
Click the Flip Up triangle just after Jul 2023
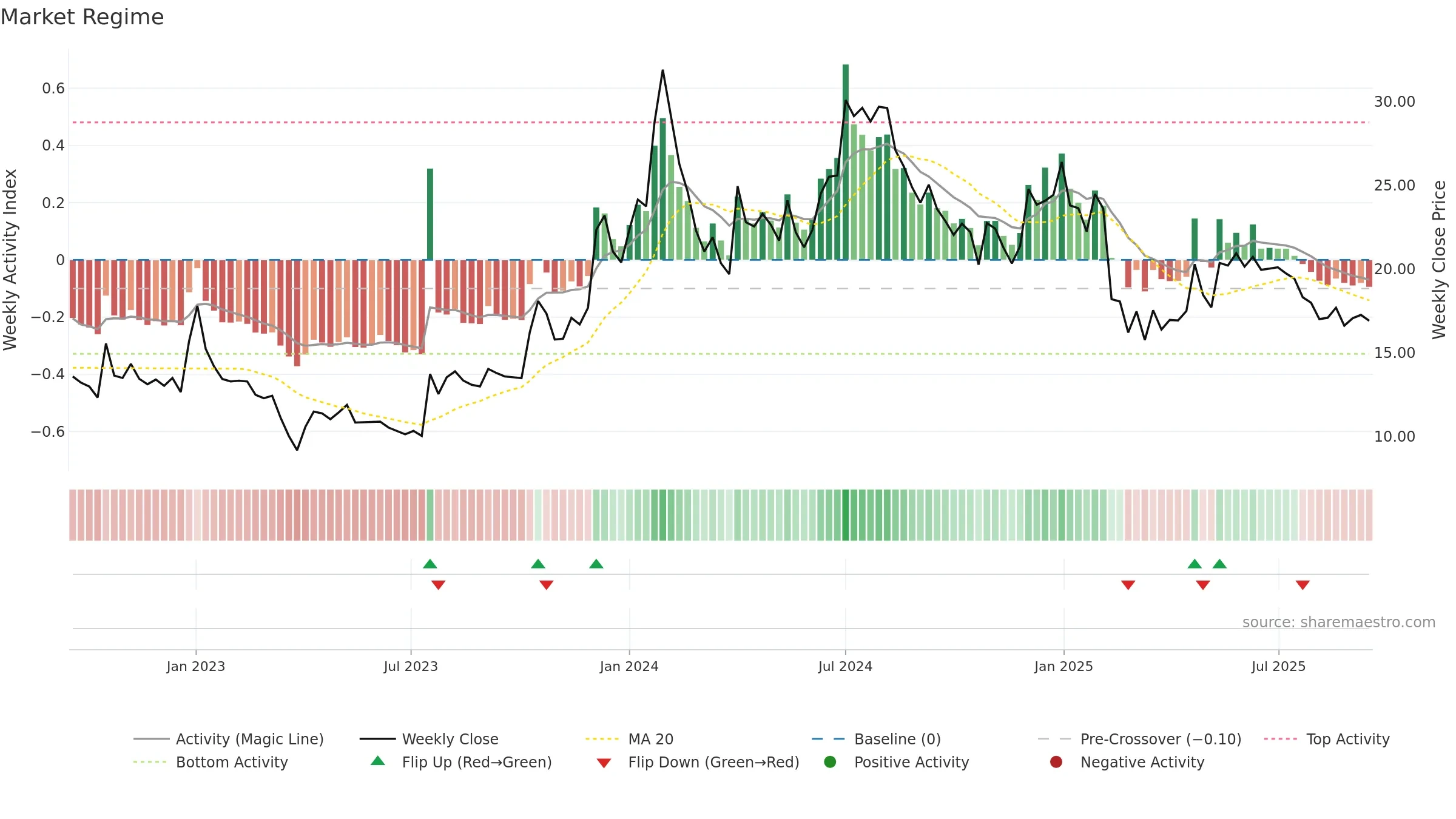[430, 564]
